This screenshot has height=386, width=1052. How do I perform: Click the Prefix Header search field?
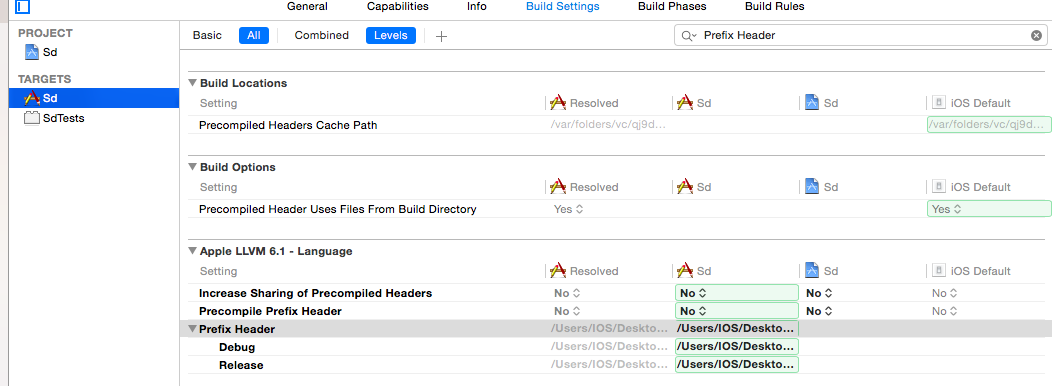tap(861, 36)
